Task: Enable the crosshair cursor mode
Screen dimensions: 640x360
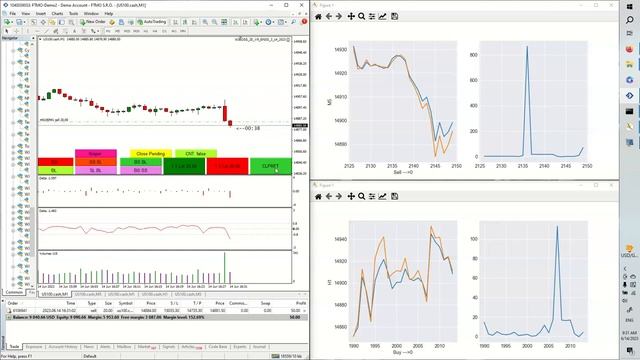Action: [16, 31]
